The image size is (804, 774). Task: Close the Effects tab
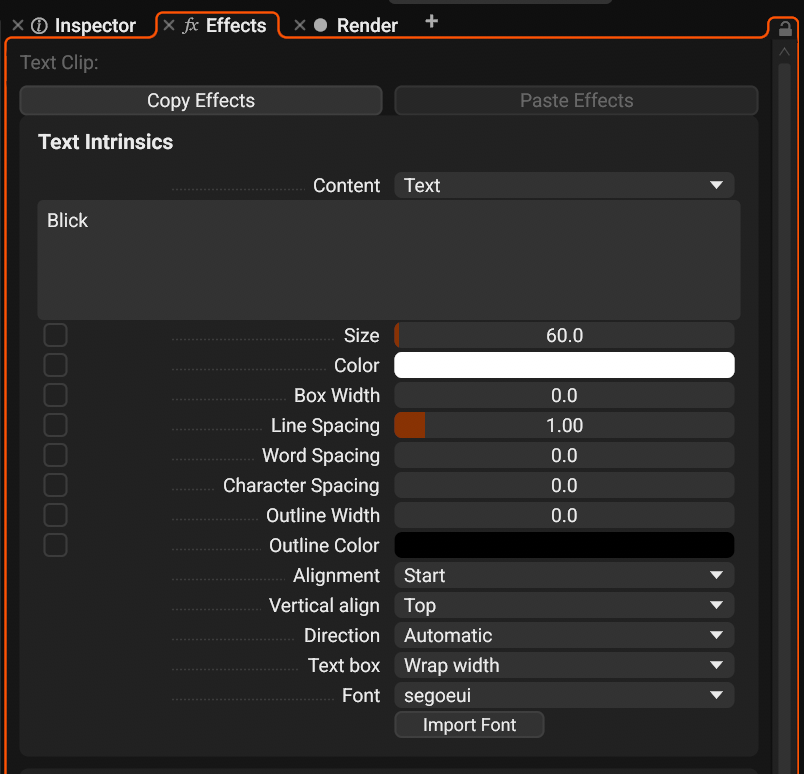pos(169,25)
